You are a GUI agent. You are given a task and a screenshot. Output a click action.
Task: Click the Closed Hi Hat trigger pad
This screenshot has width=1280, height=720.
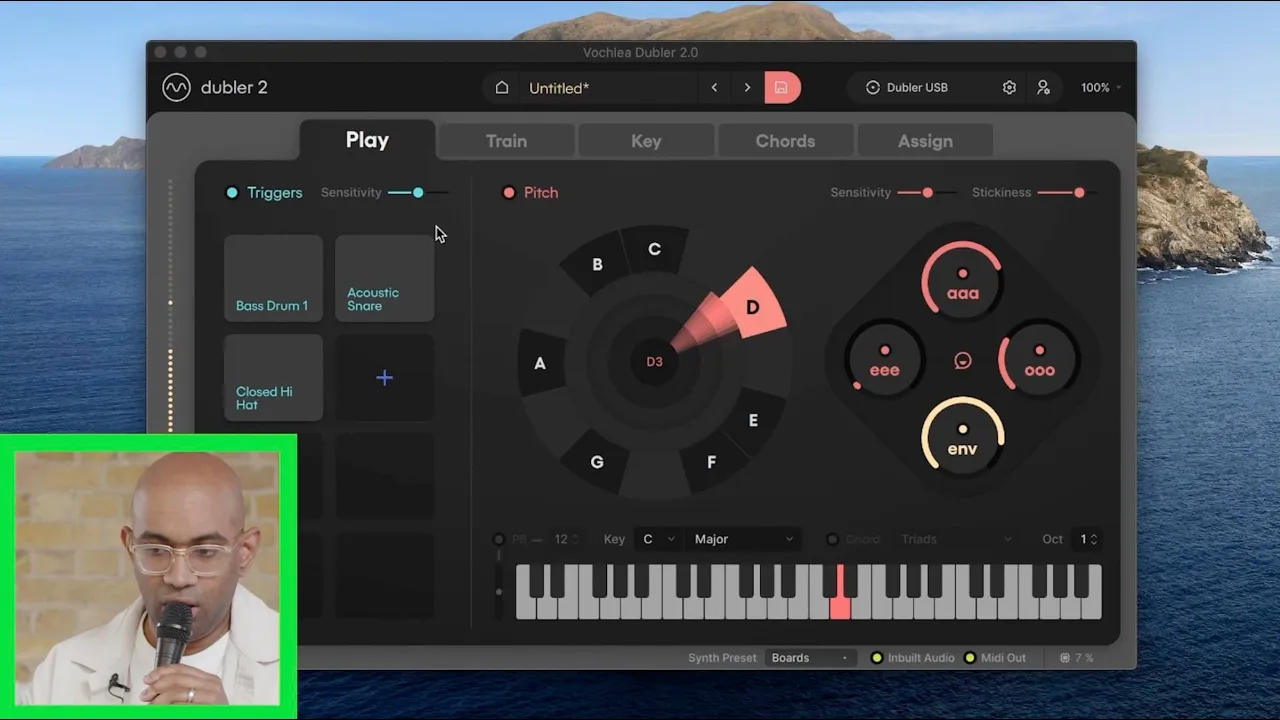(x=273, y=378)
